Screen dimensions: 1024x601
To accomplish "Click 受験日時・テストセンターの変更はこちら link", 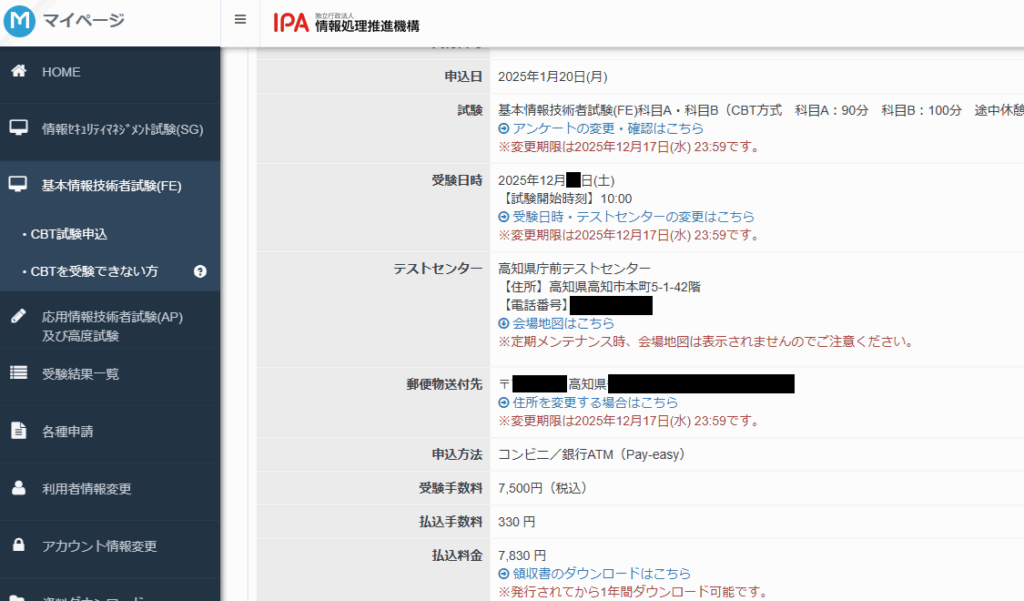I will click(x=632, y=216).
